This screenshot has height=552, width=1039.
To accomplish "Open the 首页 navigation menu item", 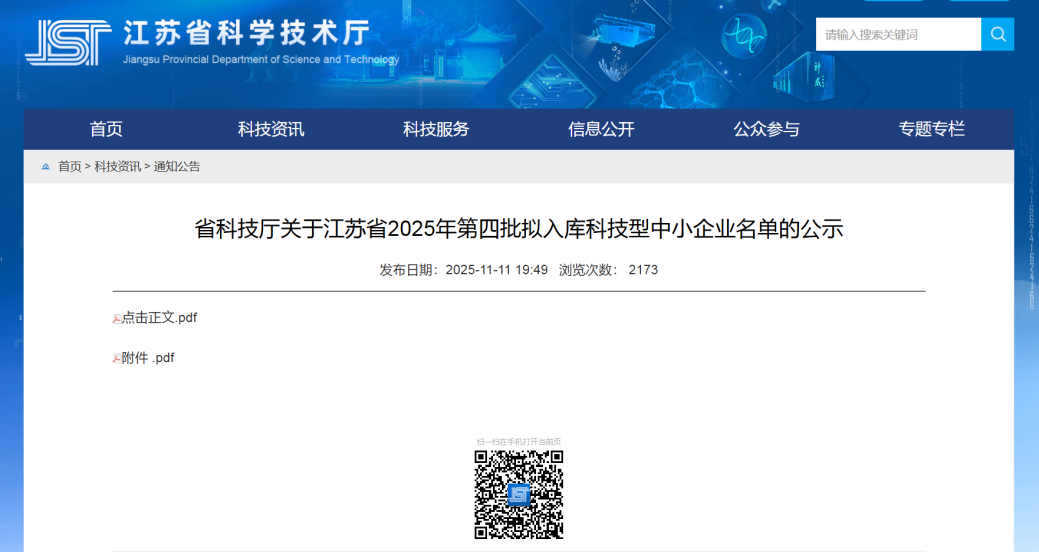I will click(106, 129).
